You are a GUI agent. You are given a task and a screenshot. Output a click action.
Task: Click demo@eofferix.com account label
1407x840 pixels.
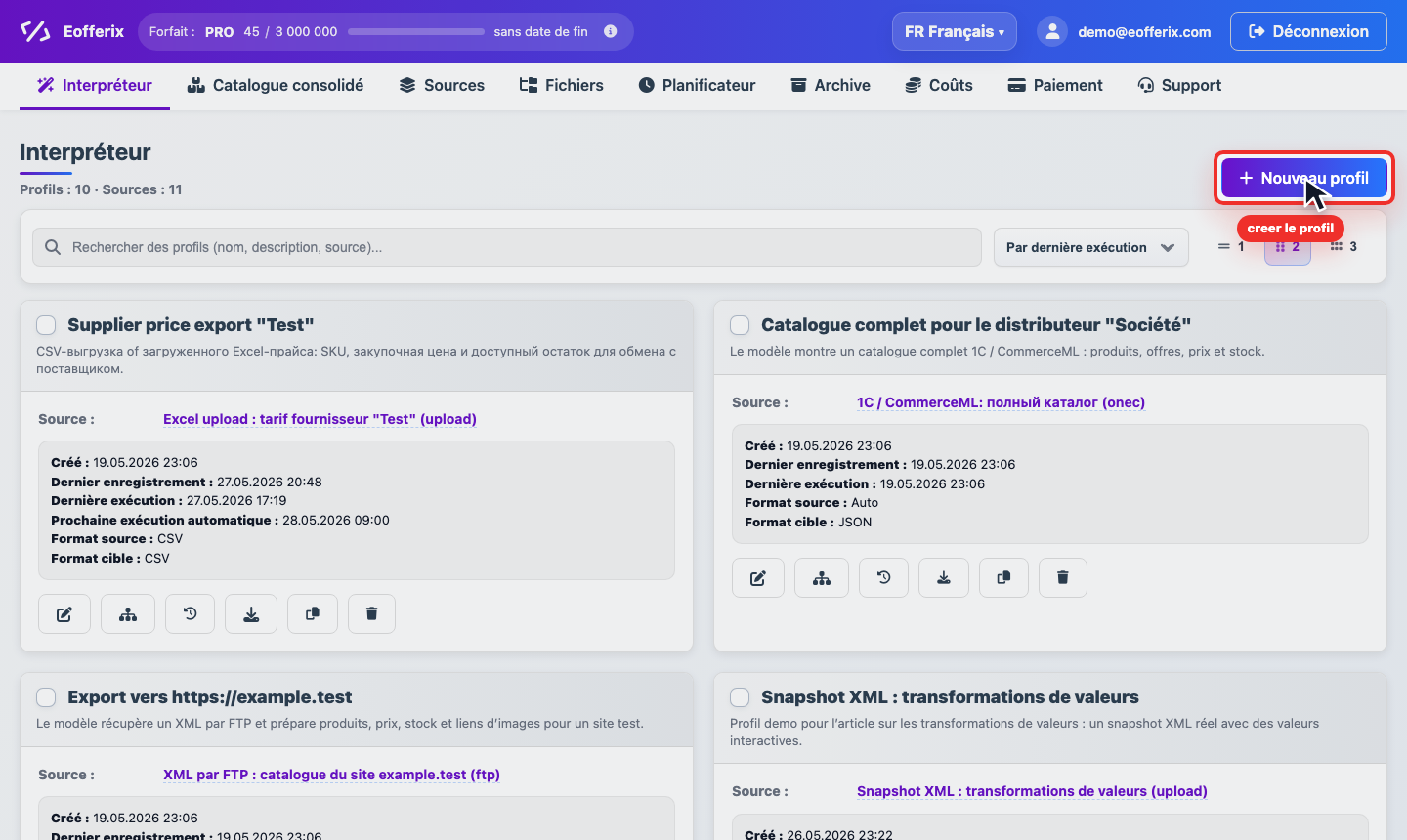click(x=1144, y=32)
